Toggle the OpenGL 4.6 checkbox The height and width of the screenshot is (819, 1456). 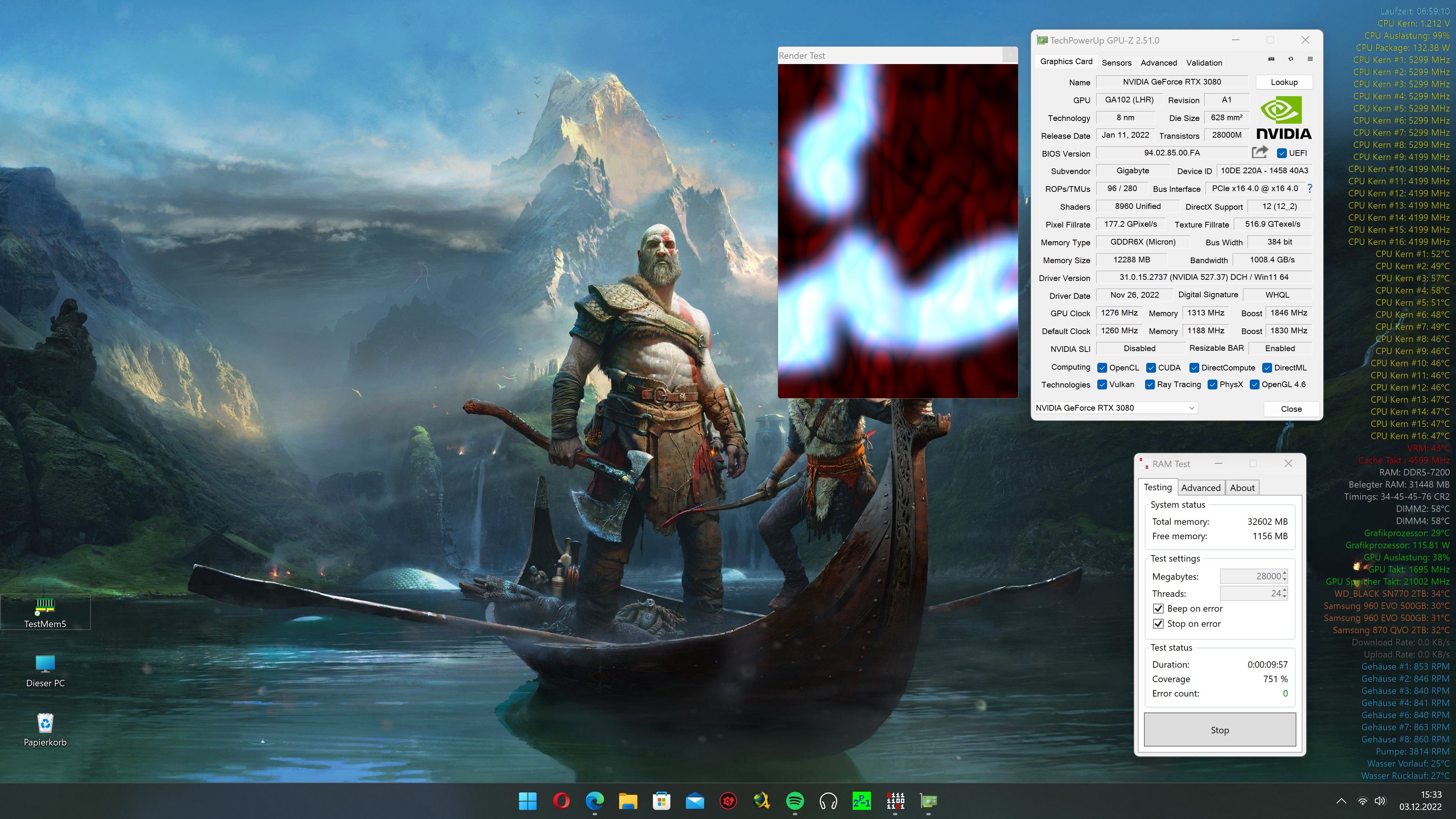coord(1254,384)
